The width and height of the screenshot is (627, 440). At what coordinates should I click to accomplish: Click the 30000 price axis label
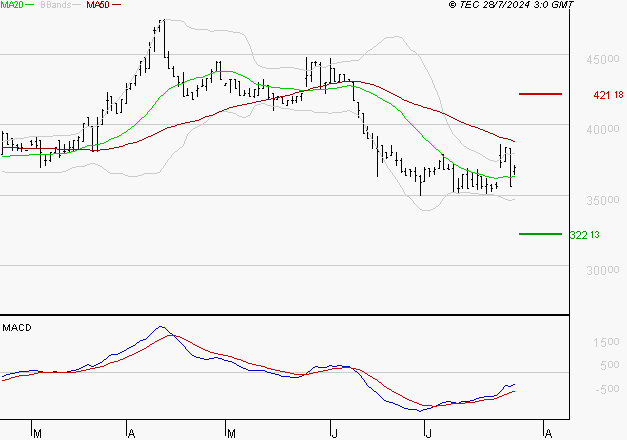(x=603, y=270)
